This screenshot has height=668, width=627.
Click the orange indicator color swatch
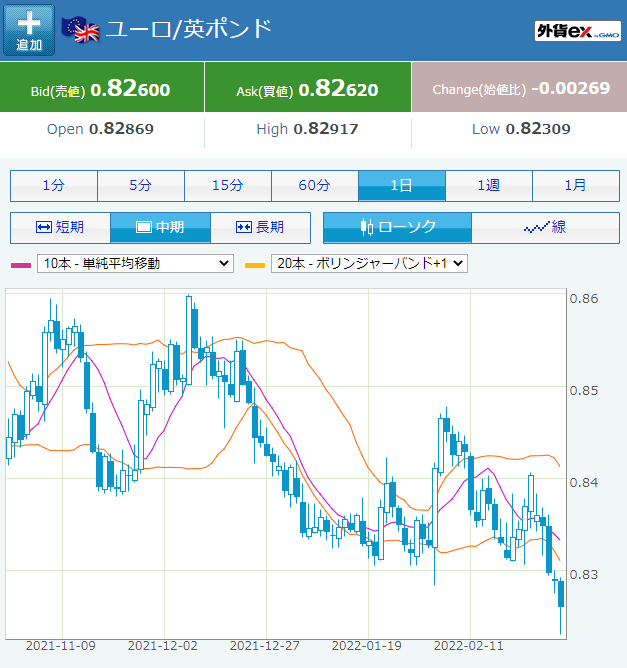coord(255,265)
